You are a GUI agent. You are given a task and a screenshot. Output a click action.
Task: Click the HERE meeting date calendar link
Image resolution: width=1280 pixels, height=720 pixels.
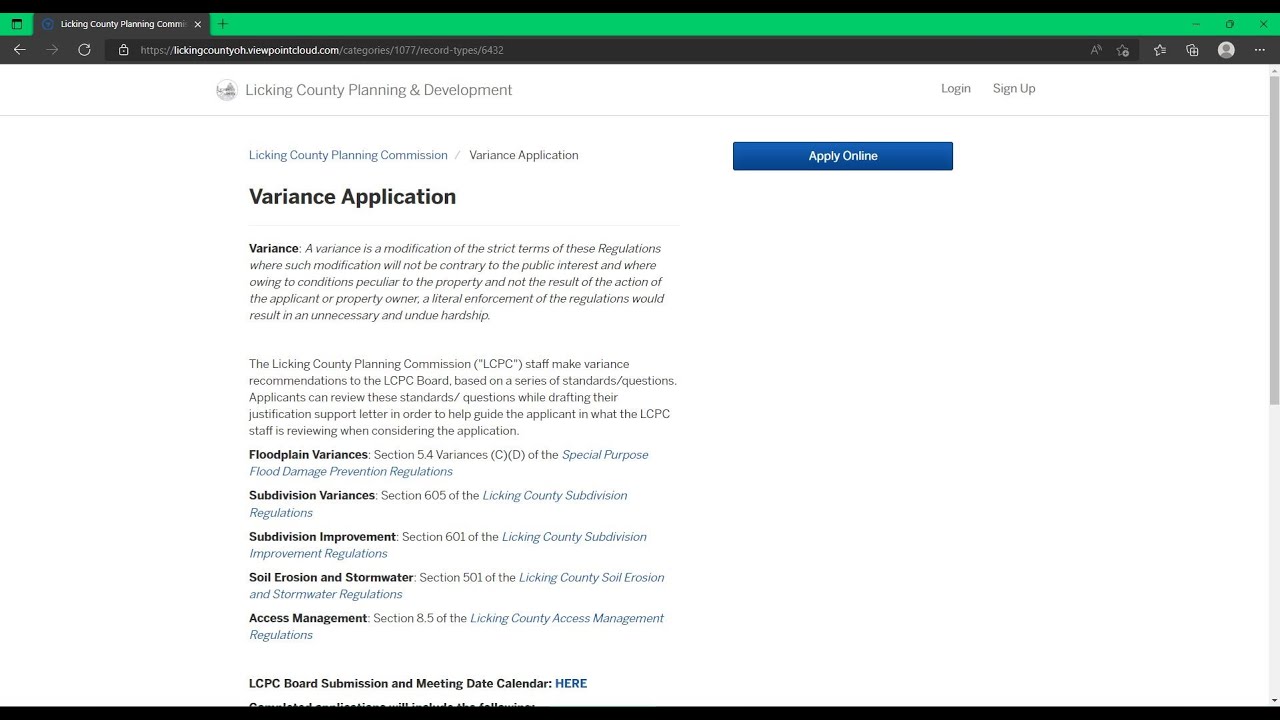coord(571,684)
